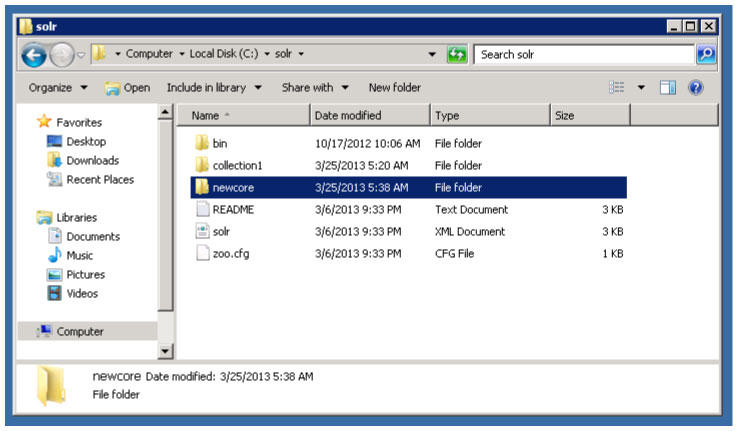Select Libraries in the navigation pane
741x431 pixels.
click(77, 218)
